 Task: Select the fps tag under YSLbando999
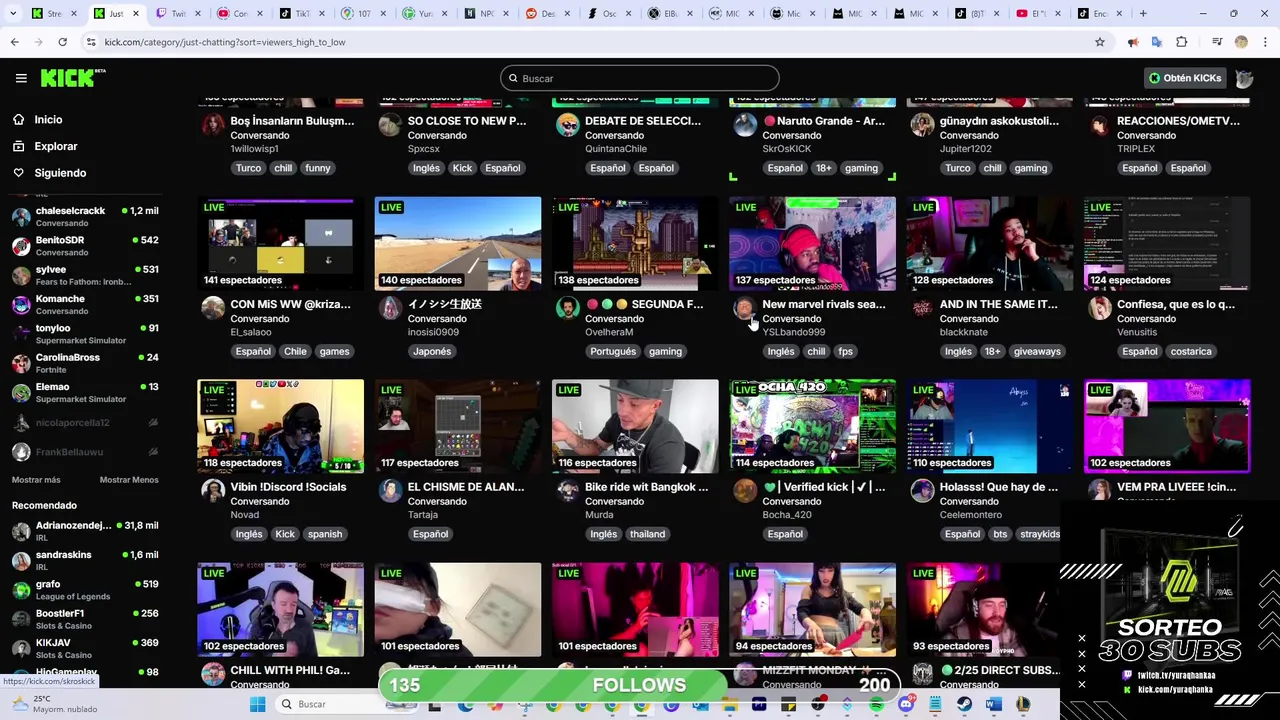[846, 351]
